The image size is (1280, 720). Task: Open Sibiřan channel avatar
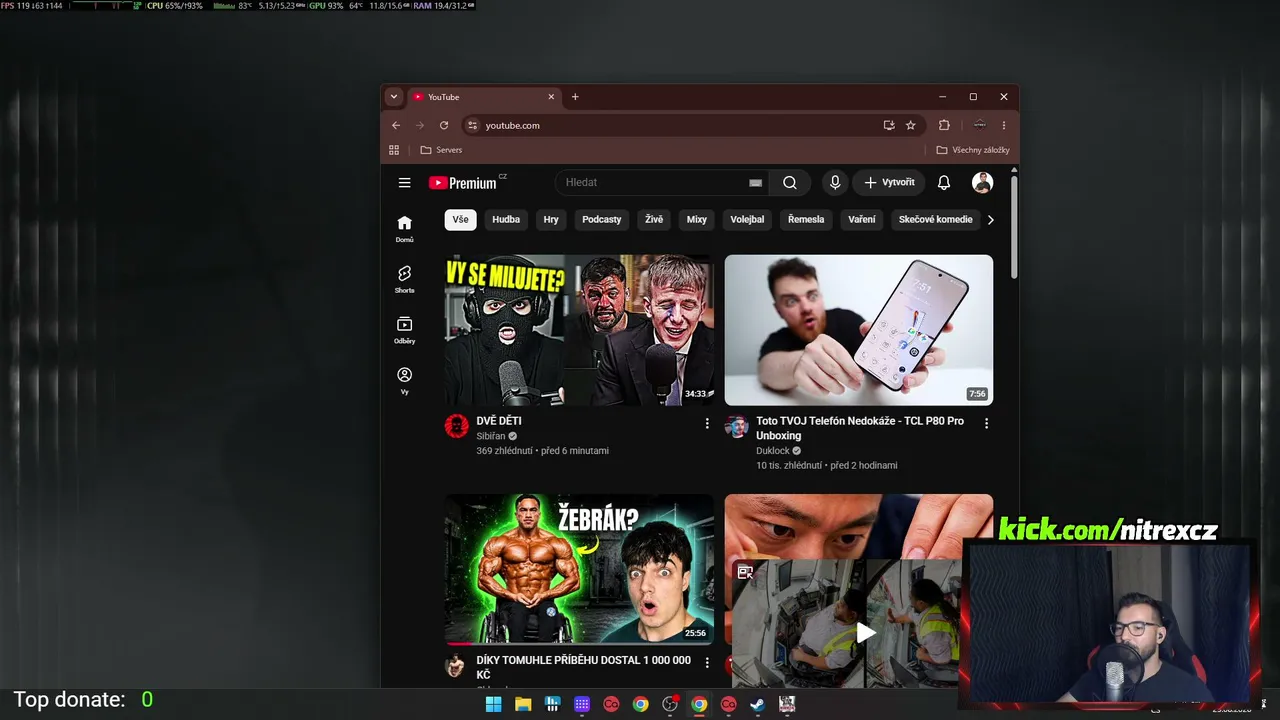pyautogui.click(x=457, y=426)
